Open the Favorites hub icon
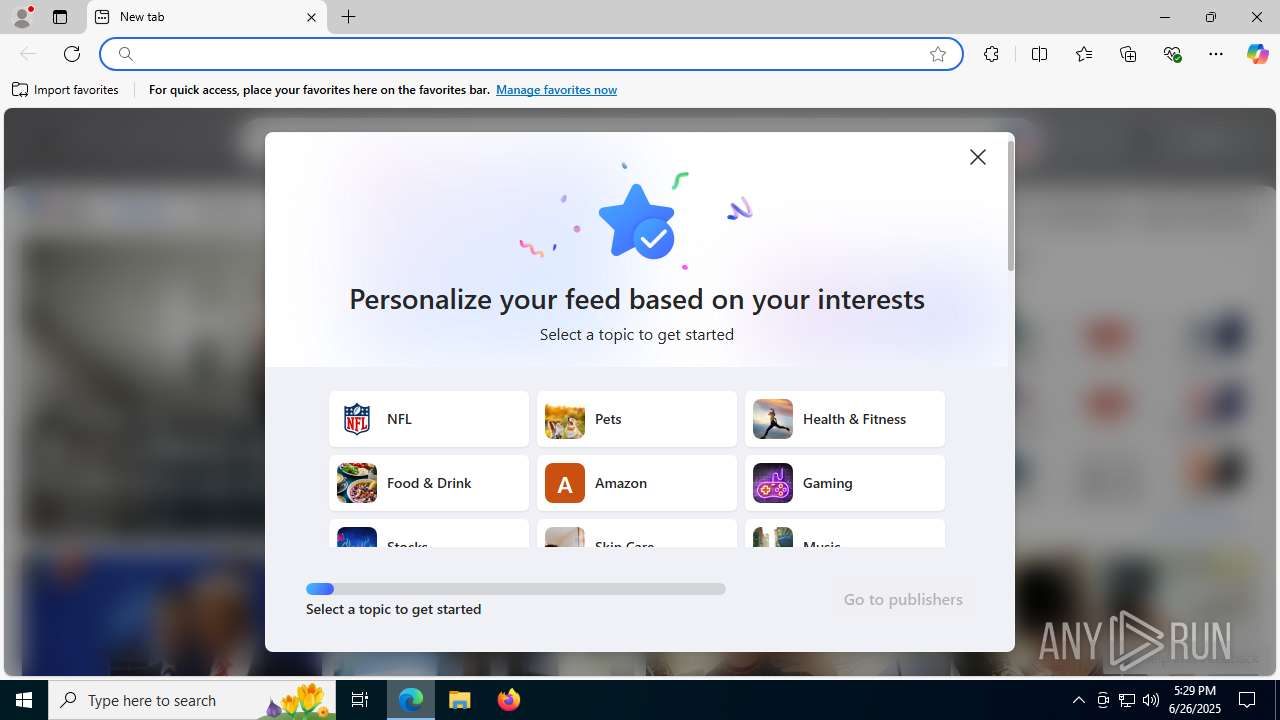Screen dimensions: 1280x720 coord(1084,54)
